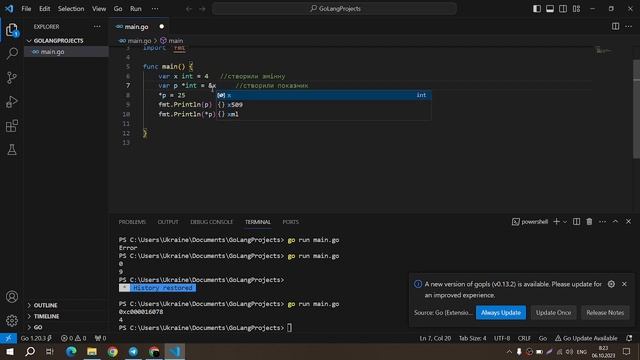Image resolution: width=640 pixels, height=360 pixels.
Task: Go back with navigation arrow
Action: (x=189, y=9)
